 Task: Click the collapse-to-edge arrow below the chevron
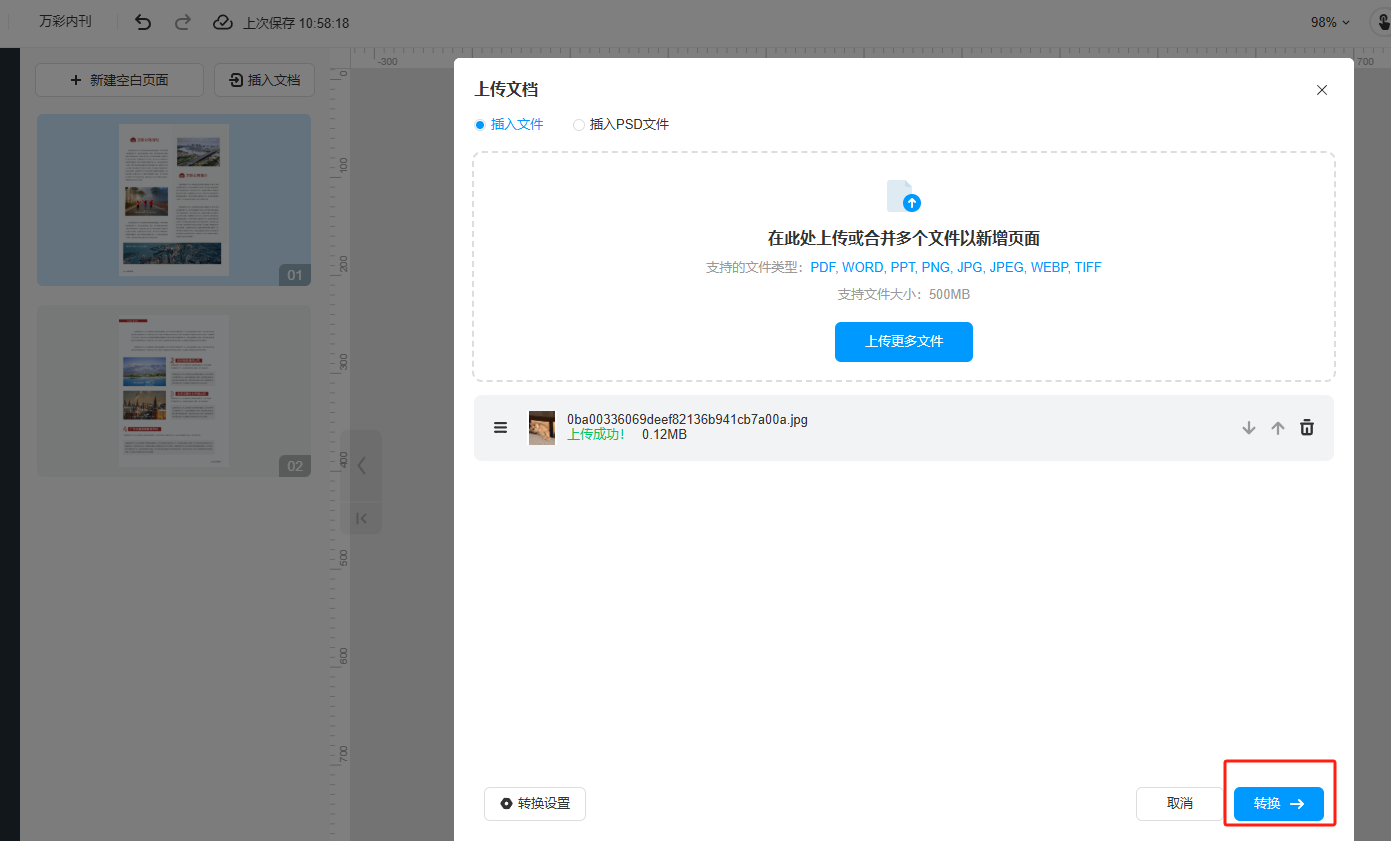pyautogui.click(x=361, y=518)
